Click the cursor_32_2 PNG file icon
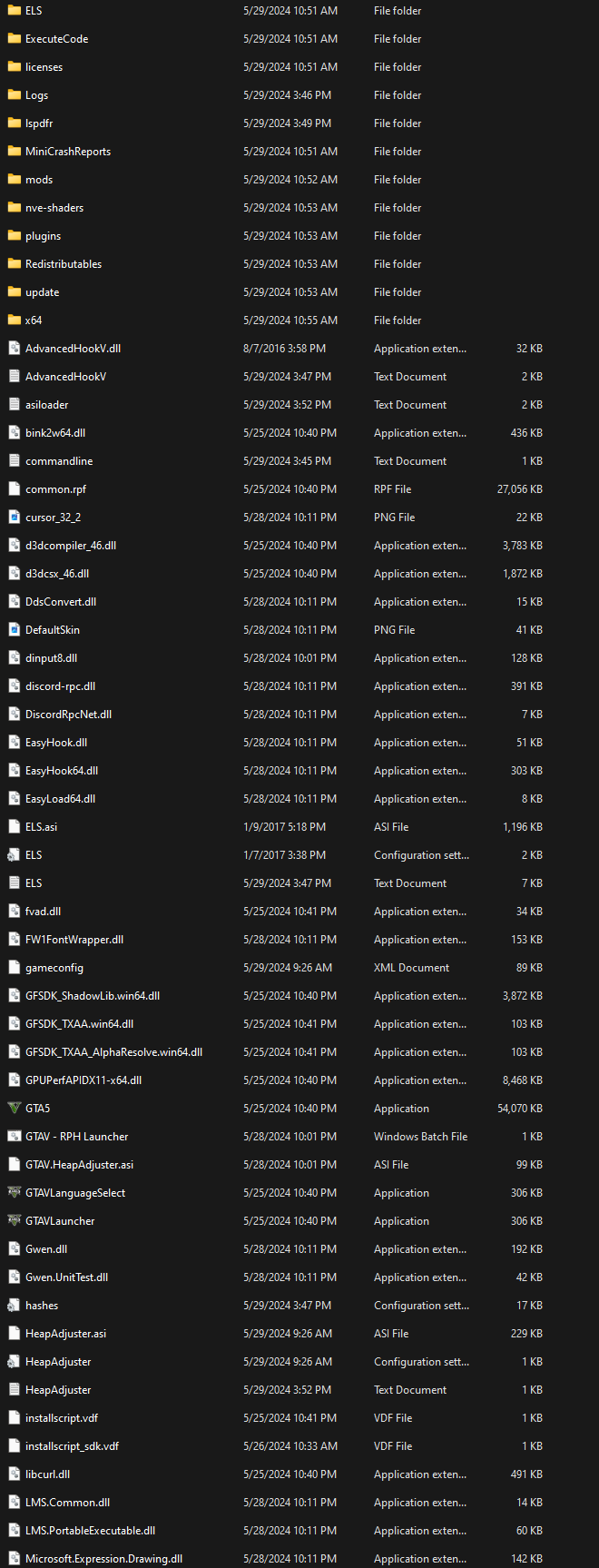The height and width of the screenshot is (1568, 599). click(14, 518)
